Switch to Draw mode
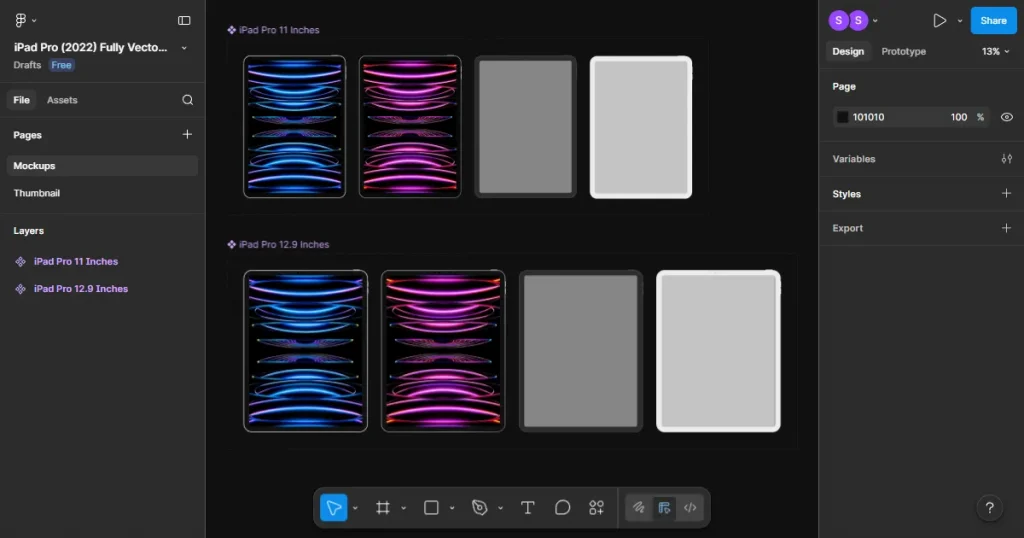The height and width of the screenshot is (538, 1024). pyautogui.click(x=639, y=507)
